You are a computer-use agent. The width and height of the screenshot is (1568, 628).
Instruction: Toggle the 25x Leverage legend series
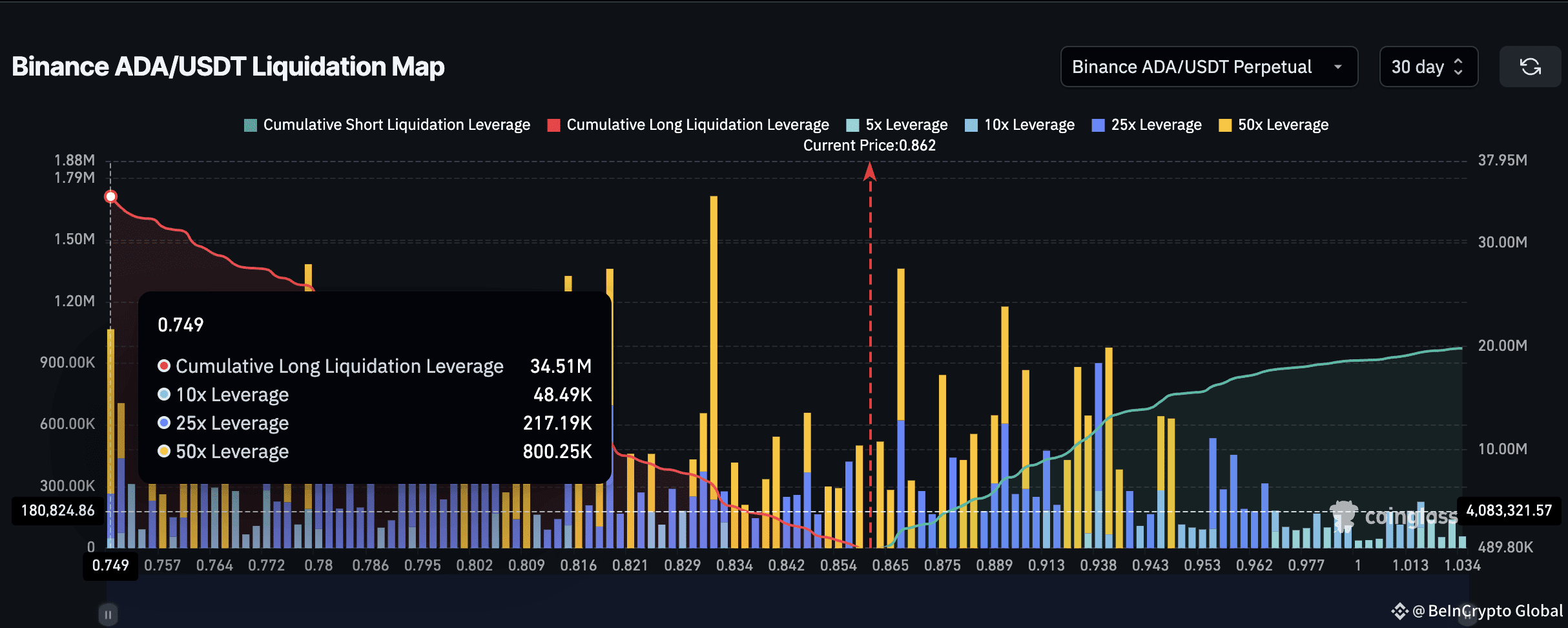pos(1147,125)
